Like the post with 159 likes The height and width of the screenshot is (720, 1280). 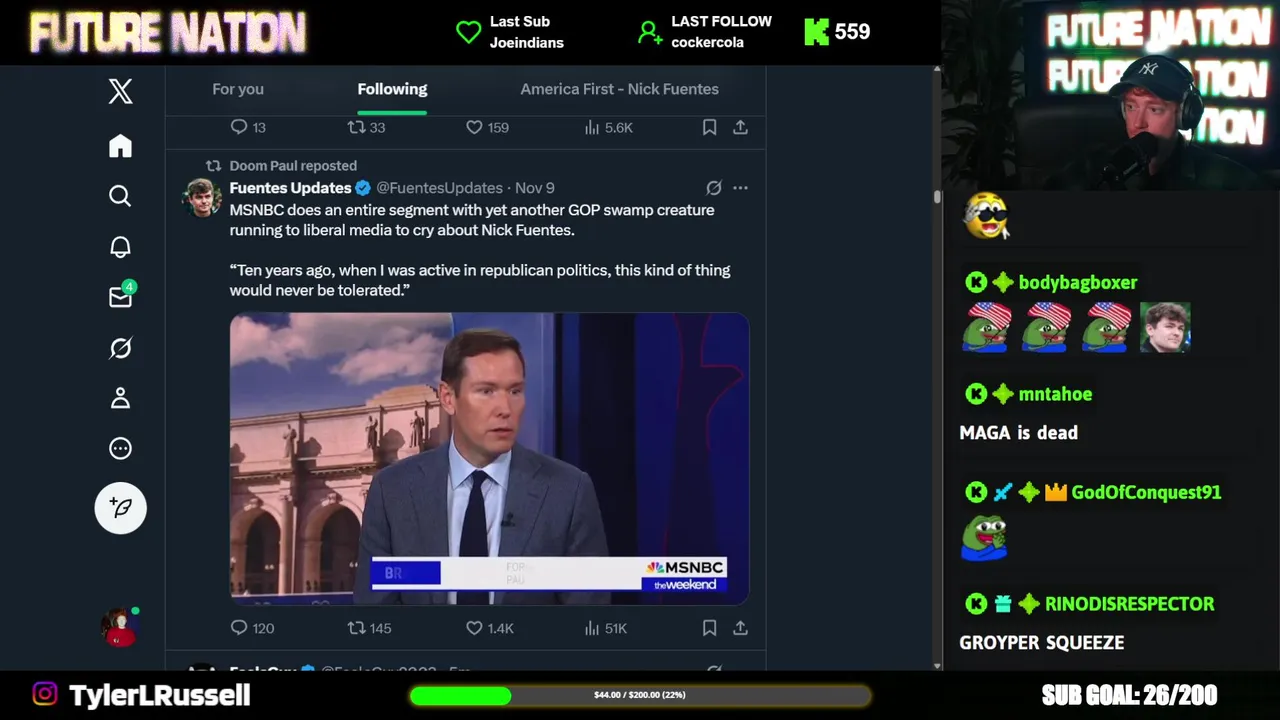click(487, 127)
